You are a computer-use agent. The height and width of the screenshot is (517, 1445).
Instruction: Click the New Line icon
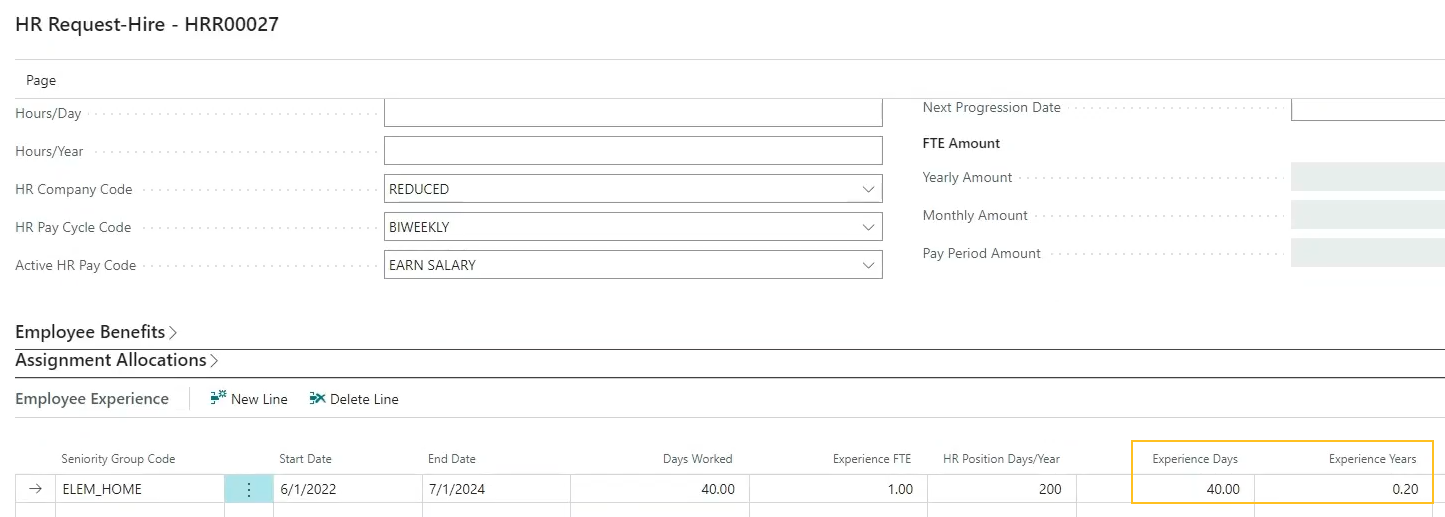[218, 399]
